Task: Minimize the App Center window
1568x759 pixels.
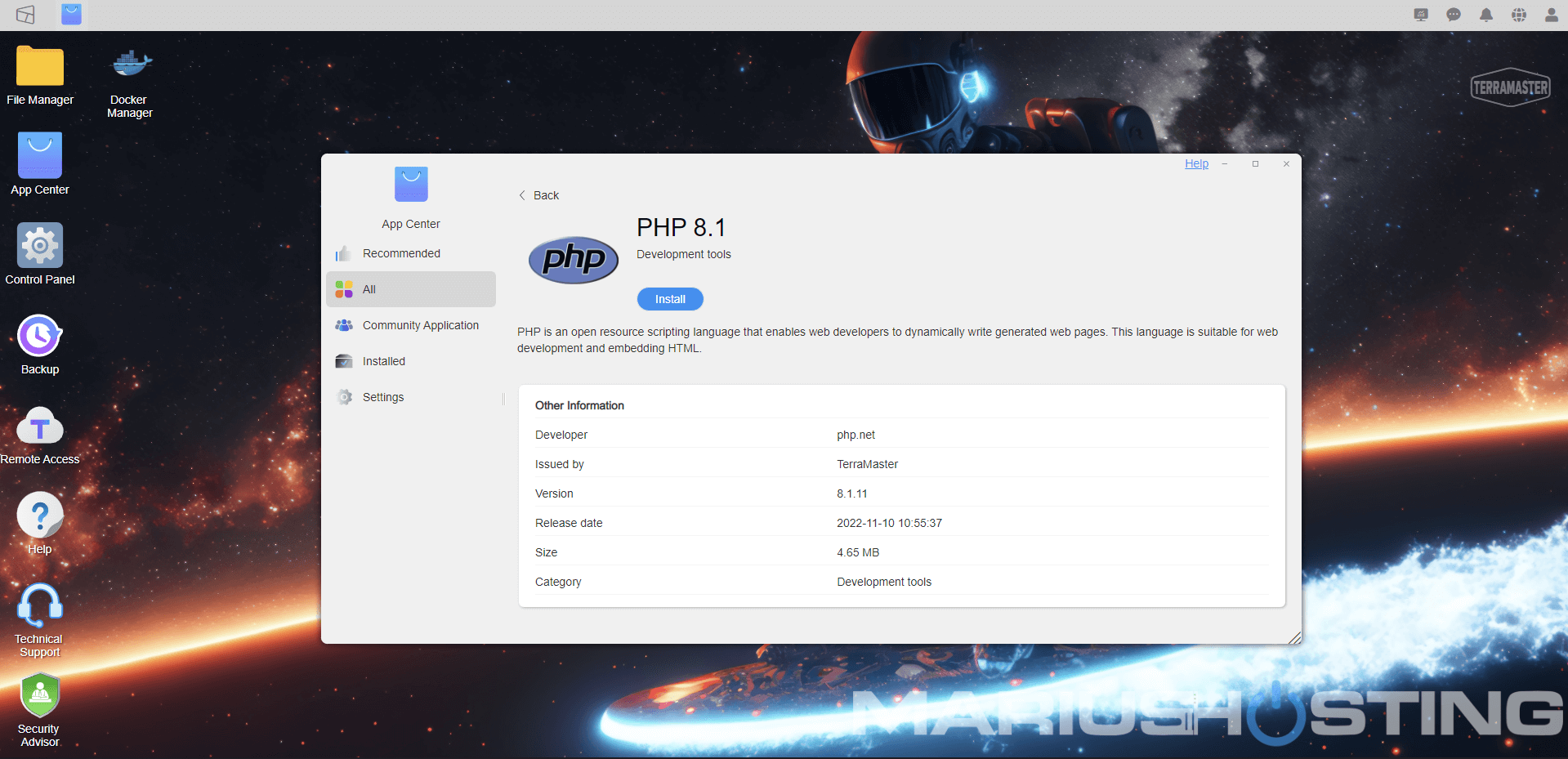Action: tap(1224, 163)
